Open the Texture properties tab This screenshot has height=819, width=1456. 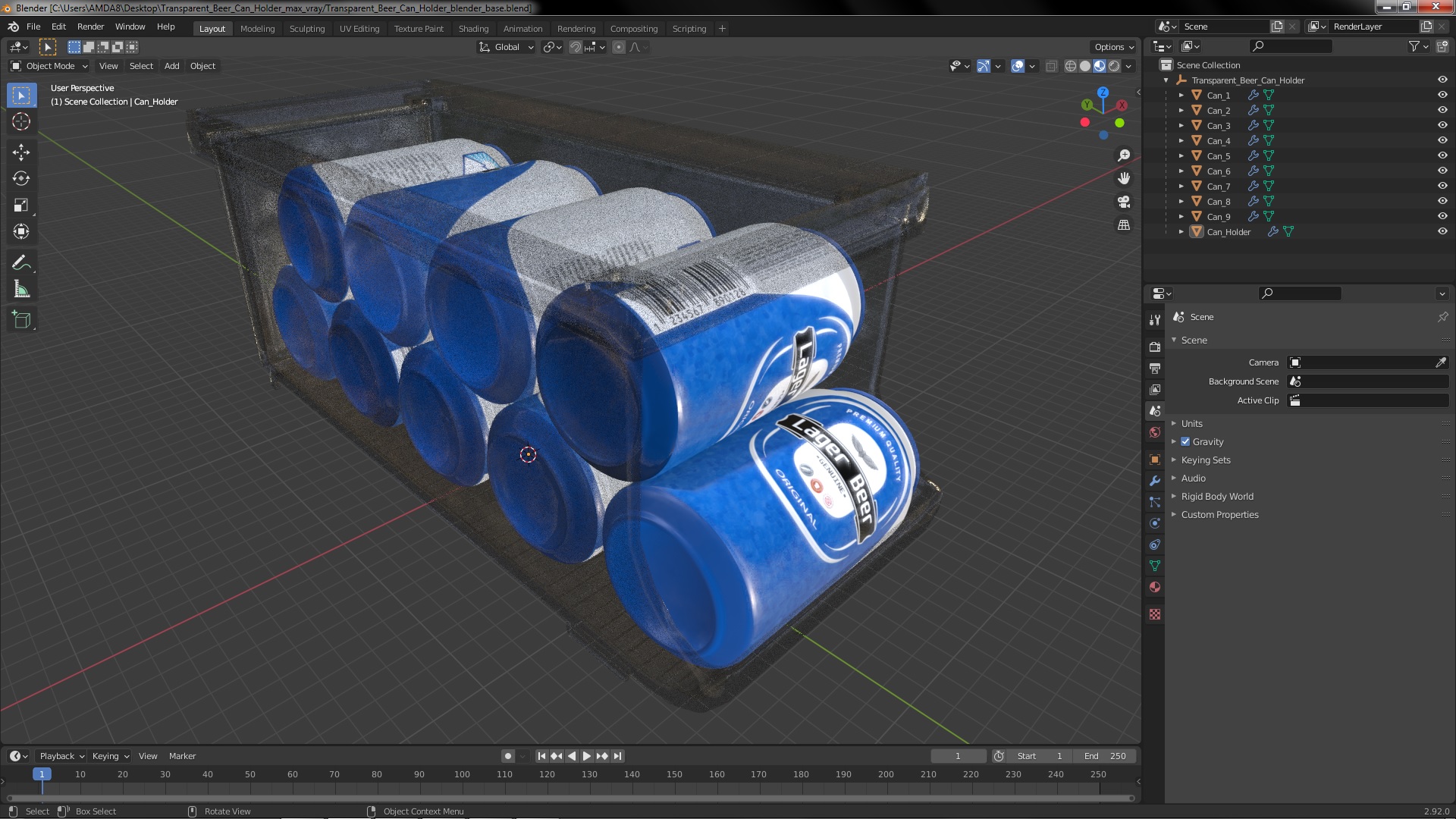(x=1155, y=614)
